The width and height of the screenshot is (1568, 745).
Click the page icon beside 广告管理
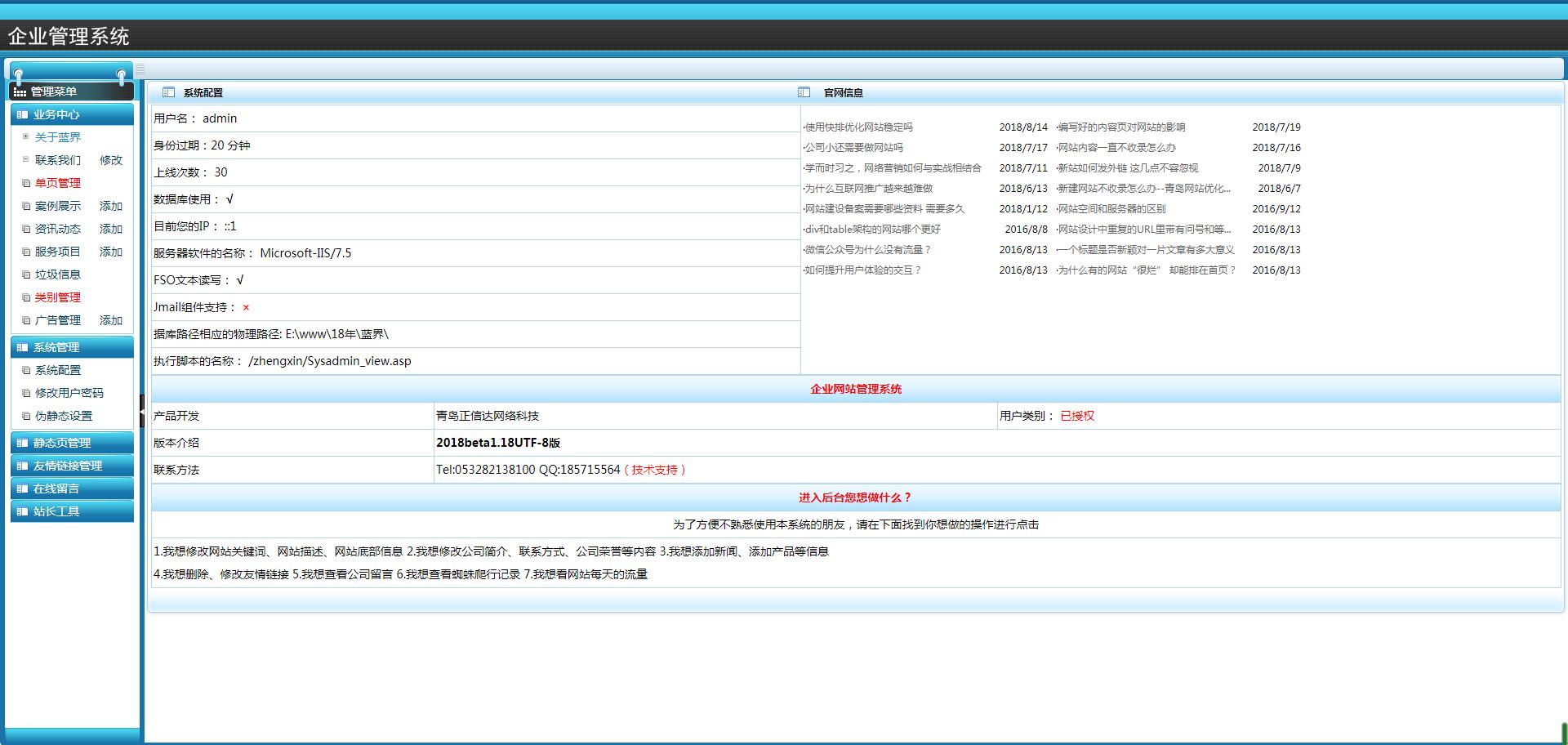tap(26, 320)
